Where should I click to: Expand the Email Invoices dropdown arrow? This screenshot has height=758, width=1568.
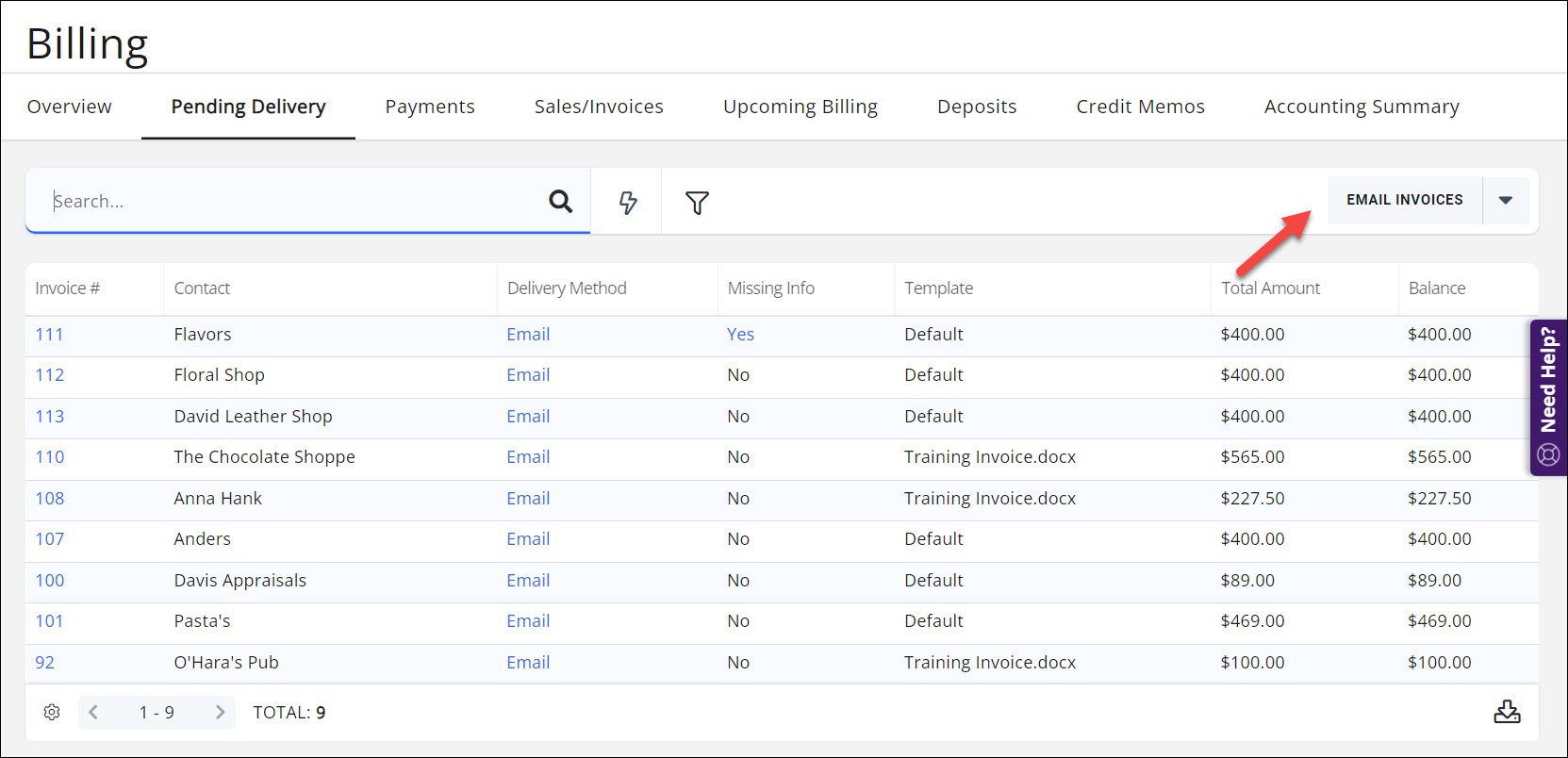1506,200
